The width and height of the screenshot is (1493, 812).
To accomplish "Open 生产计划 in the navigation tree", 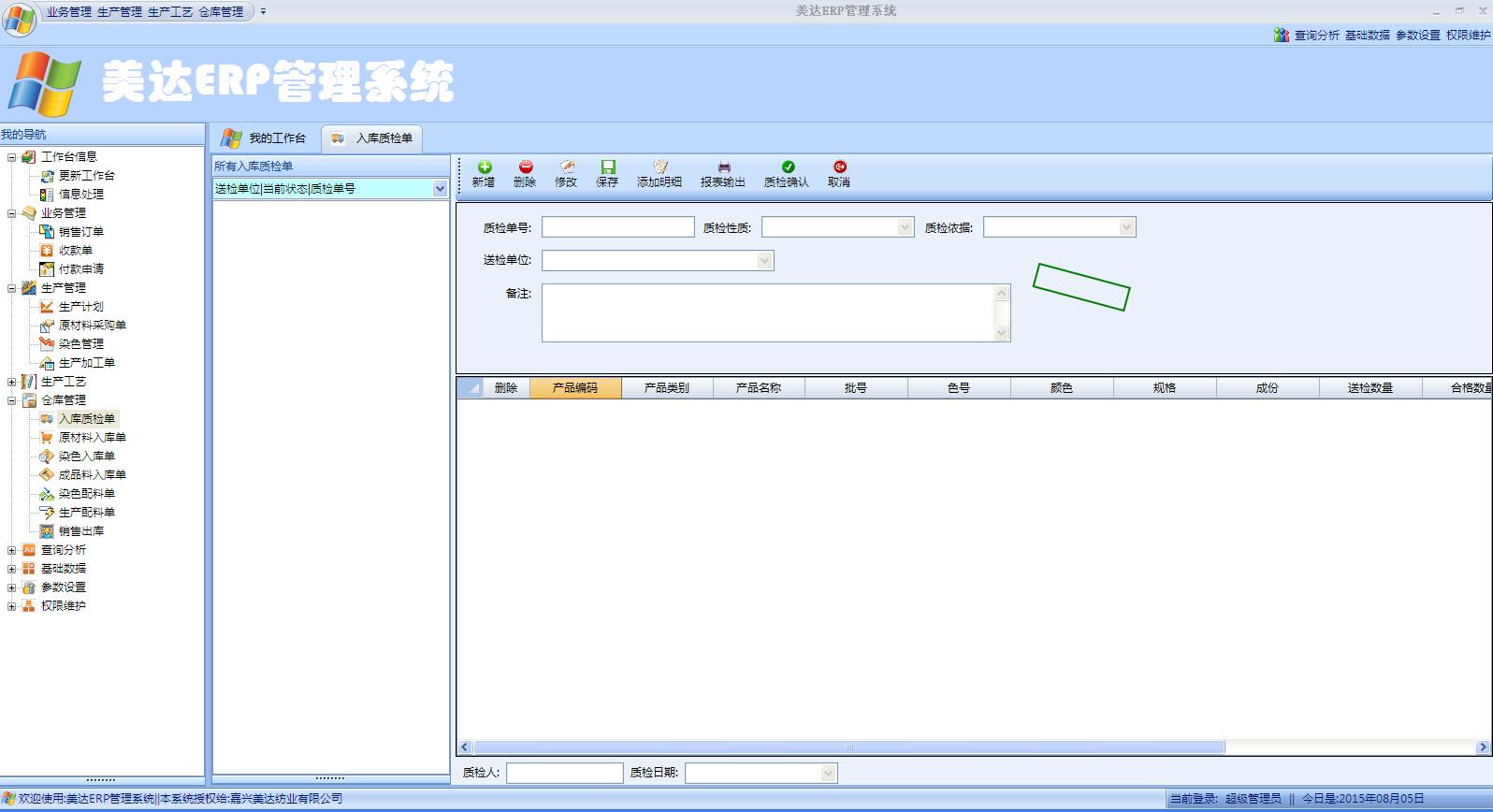I will [81, 306].
